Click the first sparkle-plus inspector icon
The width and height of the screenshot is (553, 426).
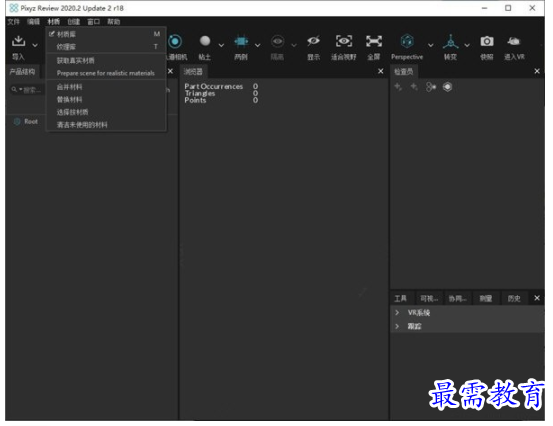(398, 86)
